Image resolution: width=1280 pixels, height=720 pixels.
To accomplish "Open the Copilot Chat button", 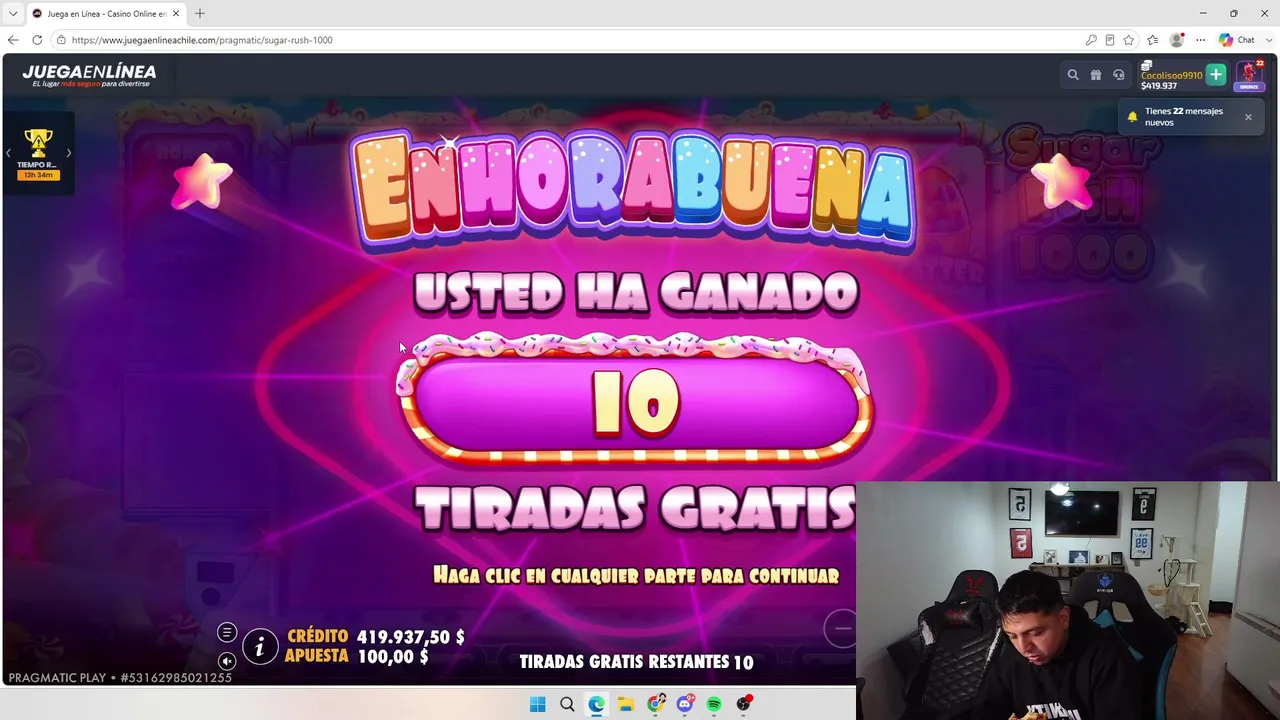I will click(1237, 40).
